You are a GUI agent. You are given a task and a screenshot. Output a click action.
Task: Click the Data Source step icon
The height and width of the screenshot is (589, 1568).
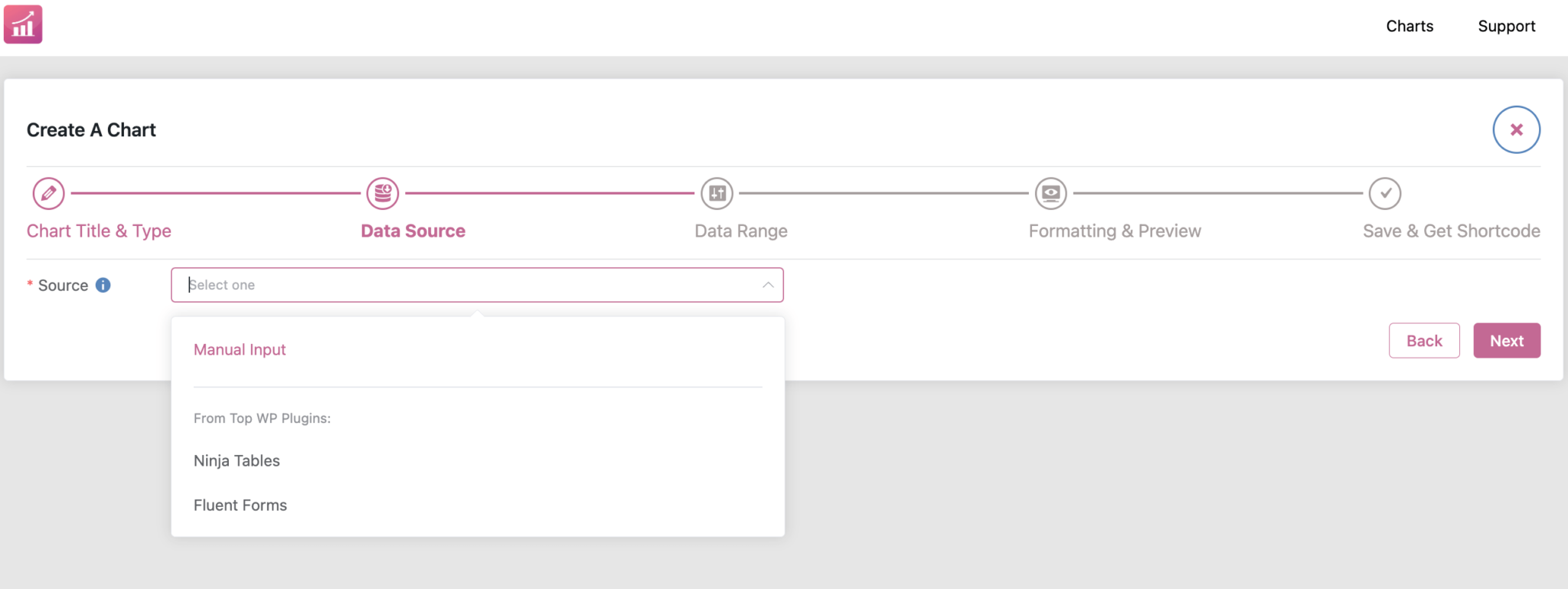(382, 194)
